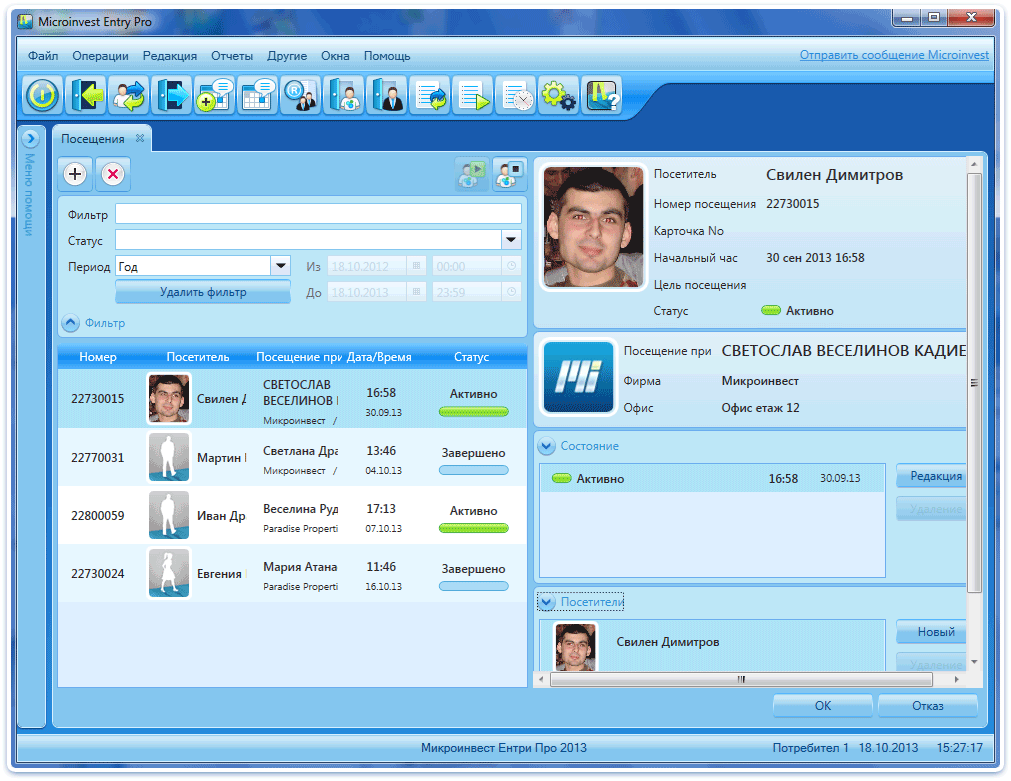Click the list with refresh arrows icon

[430, 95]
